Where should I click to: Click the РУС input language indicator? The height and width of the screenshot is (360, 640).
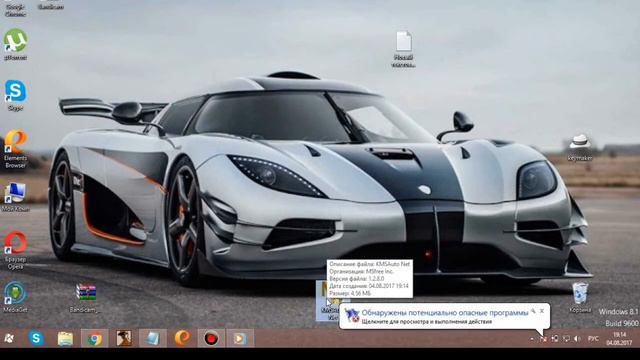(593, 339)
